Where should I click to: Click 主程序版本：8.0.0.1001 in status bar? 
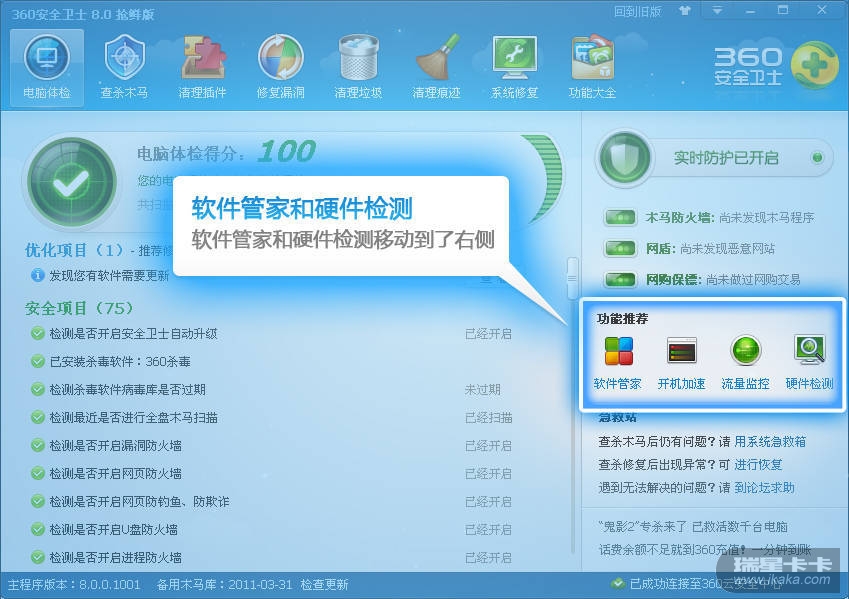pos(74,585)
